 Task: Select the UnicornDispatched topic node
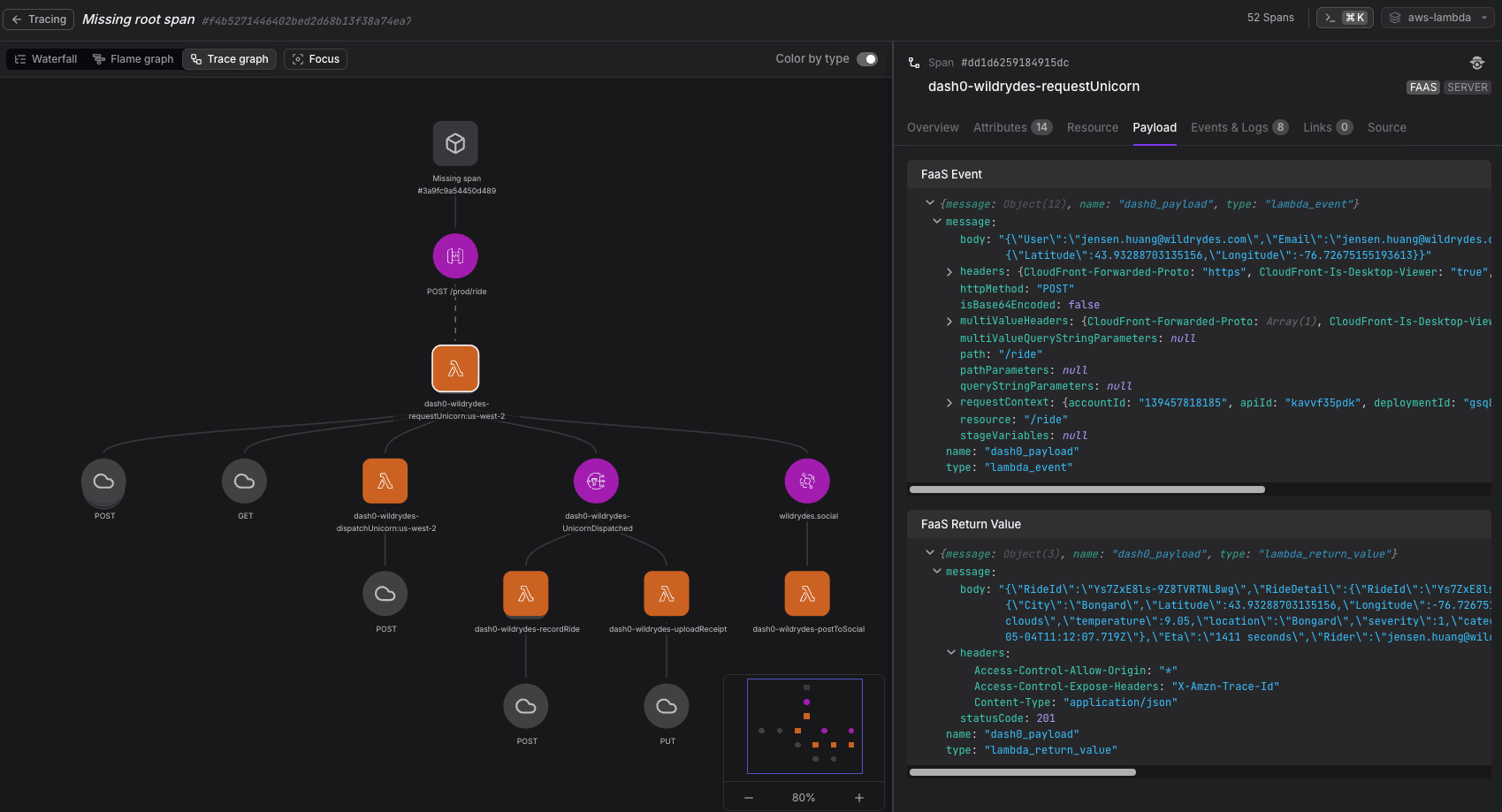[x=597, y=482]
